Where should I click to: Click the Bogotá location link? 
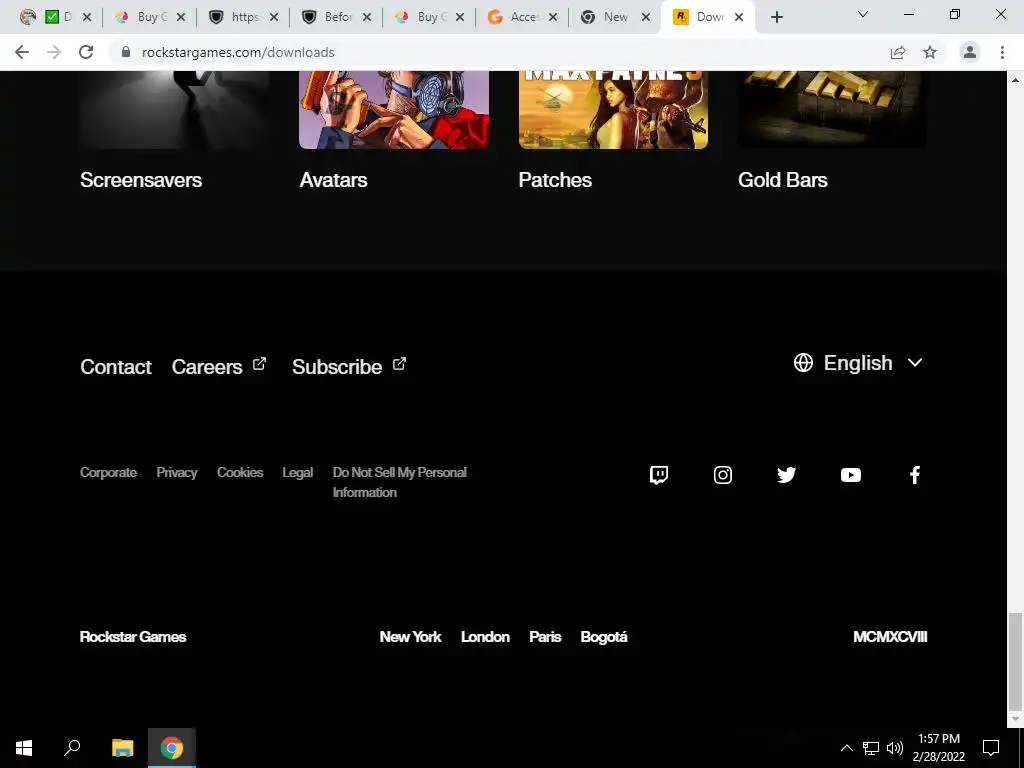point(604,637)
